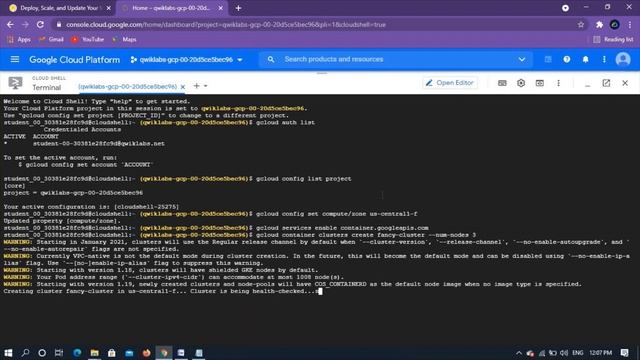Screen dimensions: 640x360
Task: Click the Open Editor button
Action: pos(450,83)
